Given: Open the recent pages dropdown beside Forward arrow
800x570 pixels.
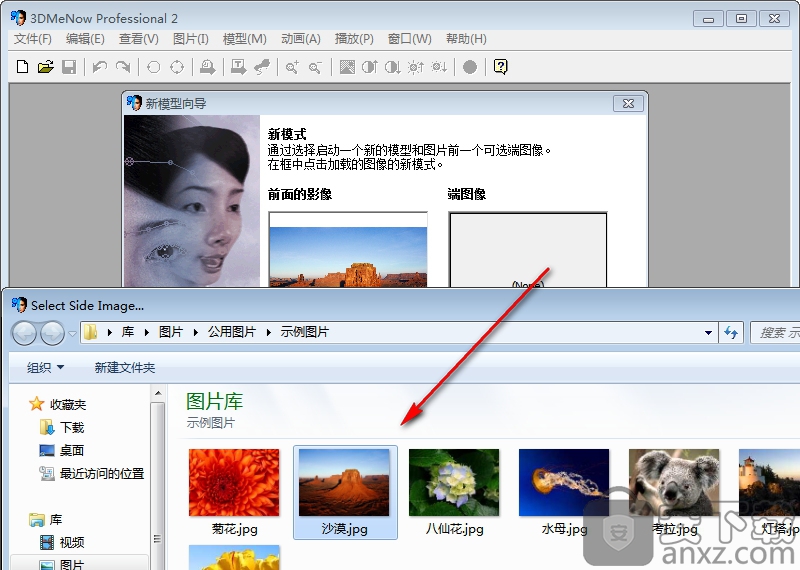Looking at the screenshot, I should tap(72, 334).
